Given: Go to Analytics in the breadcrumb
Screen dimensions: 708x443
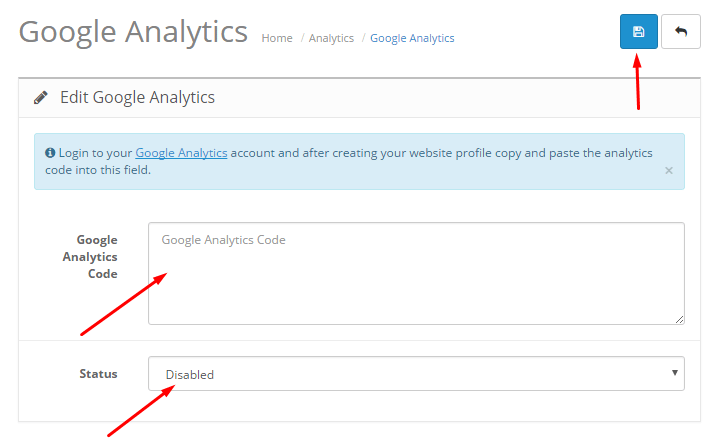Looking at the screenshot, I should [331, 38].
